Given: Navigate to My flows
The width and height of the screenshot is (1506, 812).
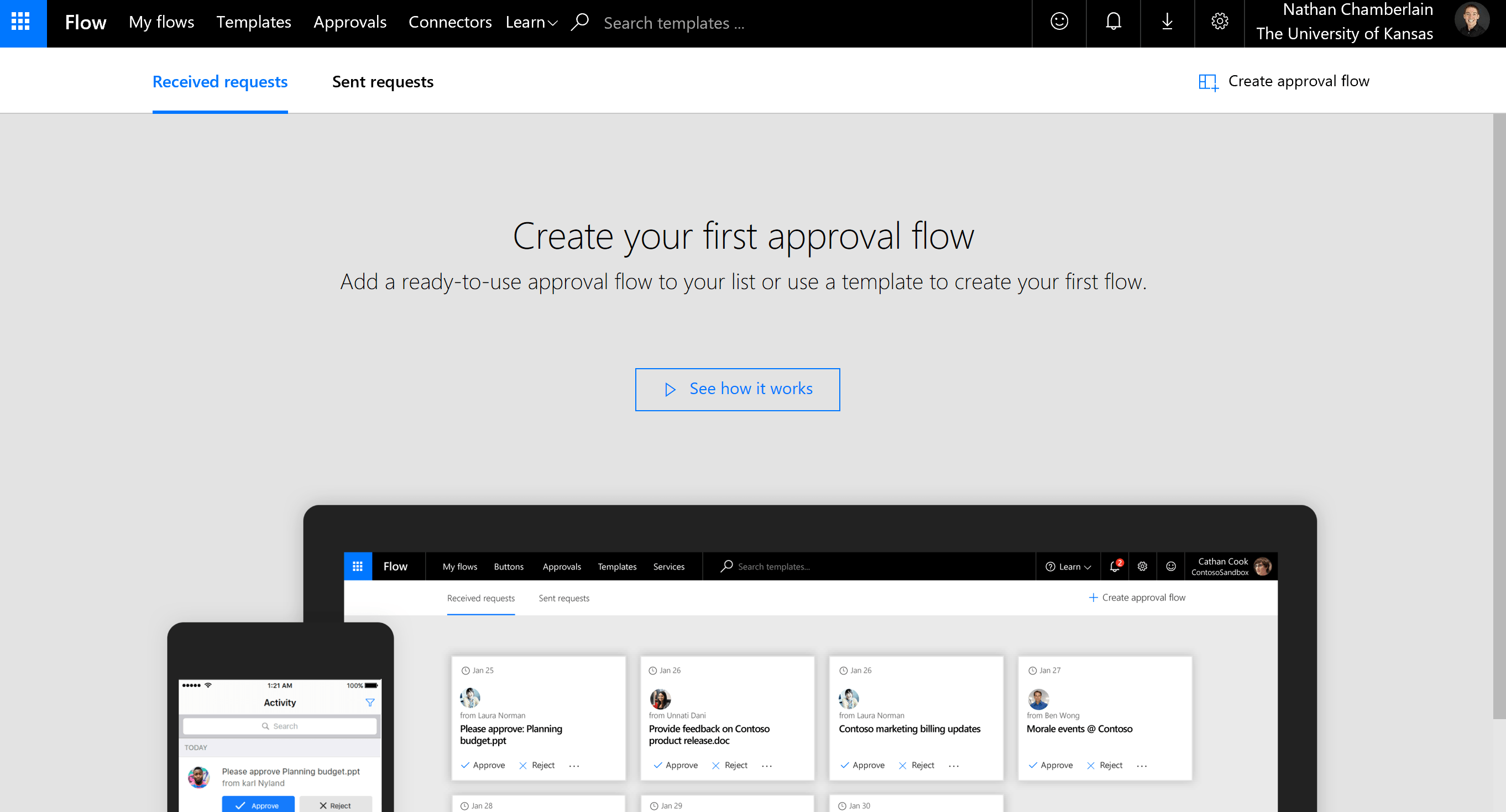Looking at the screenshot, I should pos(161,22).
